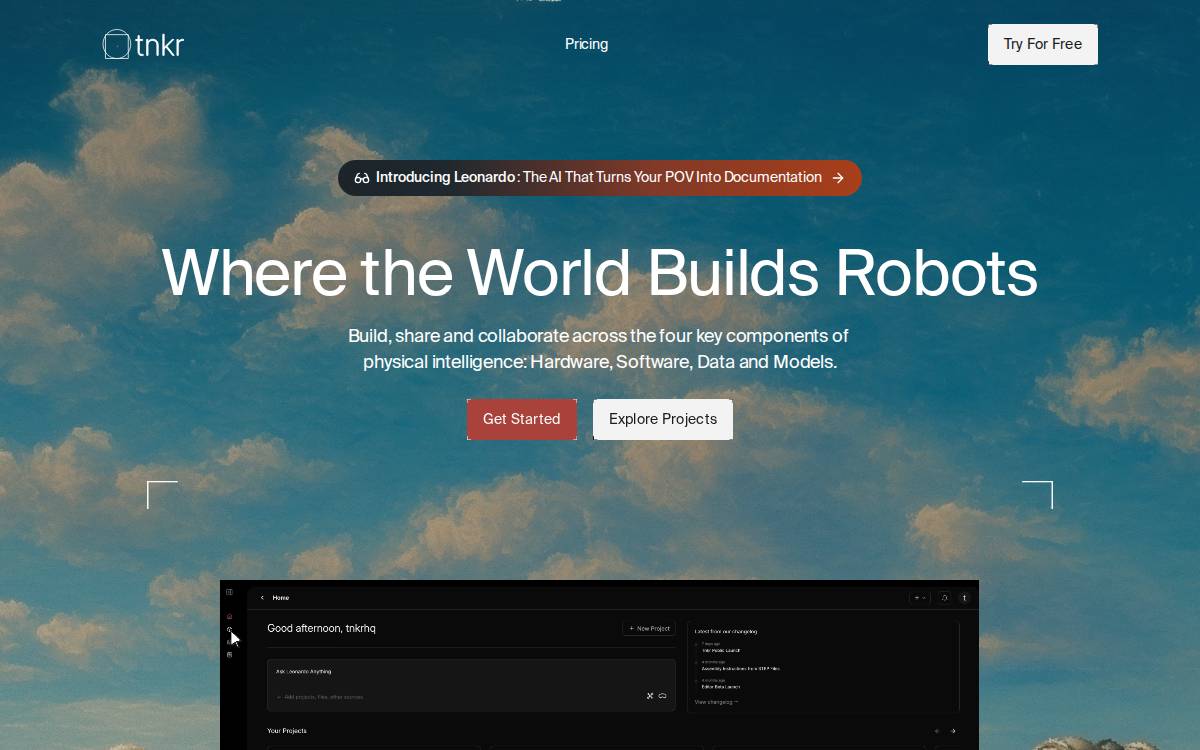Click the View changelog link
The height and width of the screenshot is (750, 1200).
(x=716, y=702)
